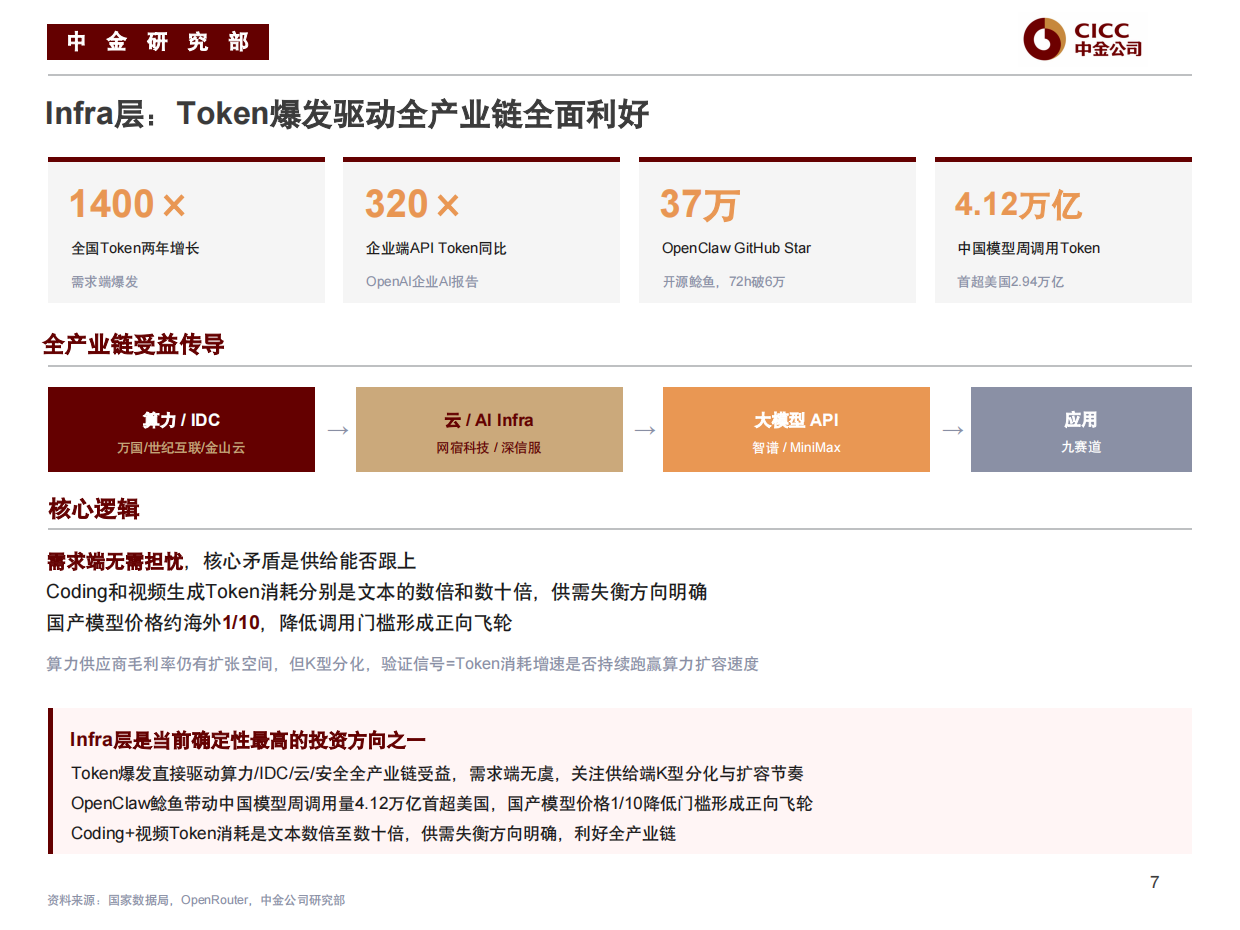Click the page number 7

(x=1155, y=882)
